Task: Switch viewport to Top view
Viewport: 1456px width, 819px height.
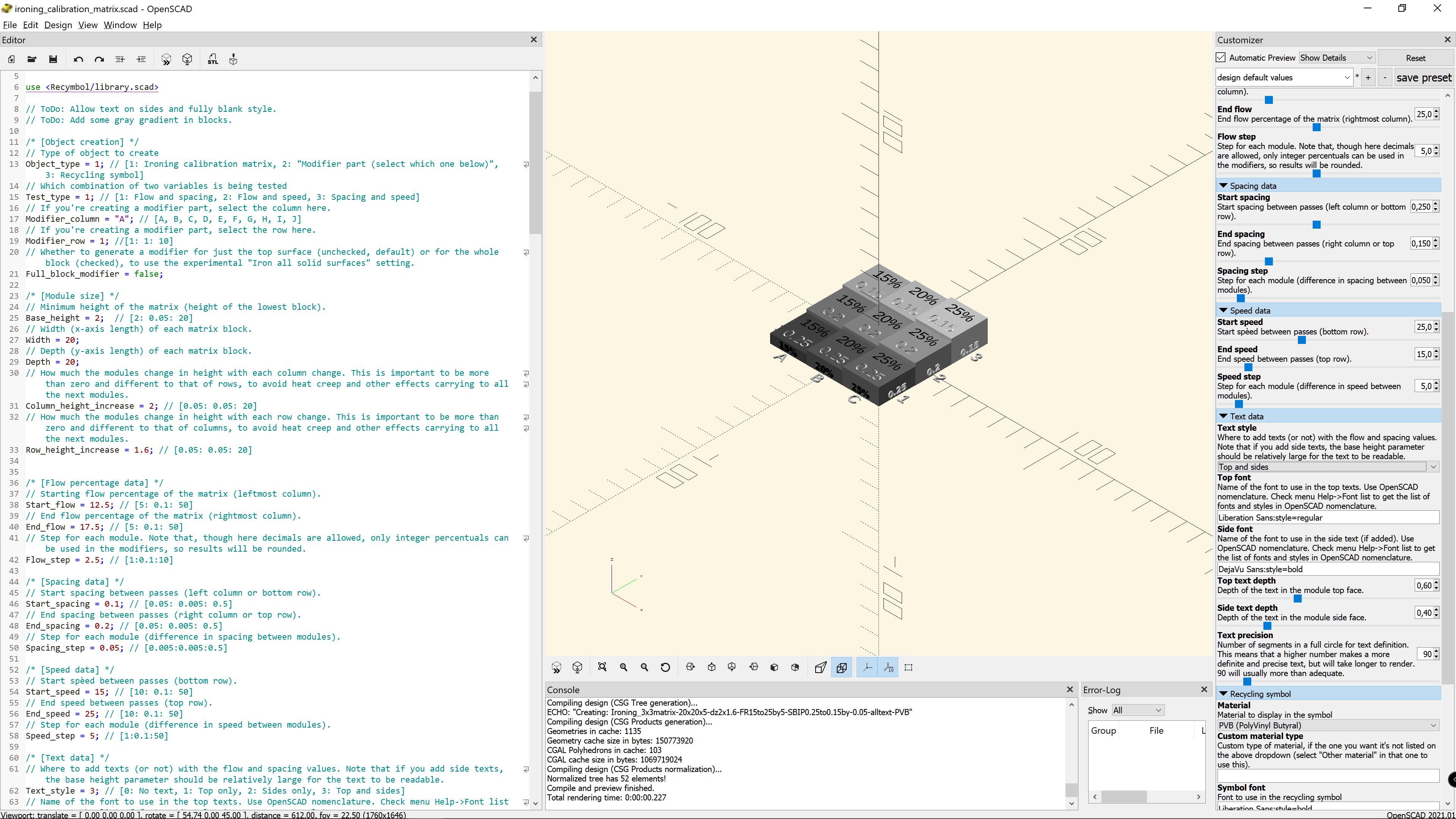Action: tap(712, 667)
